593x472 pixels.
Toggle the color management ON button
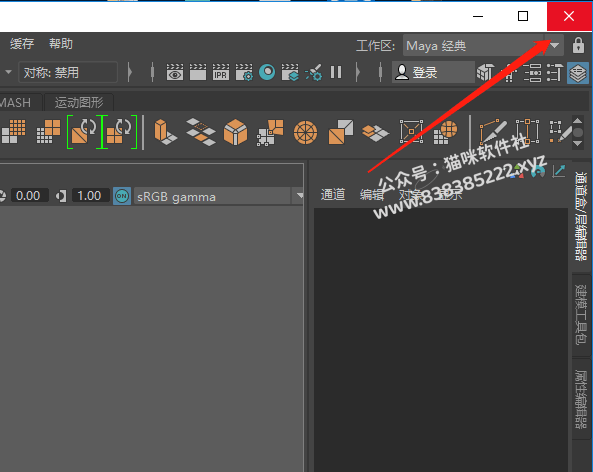click(x=122, y=196)
